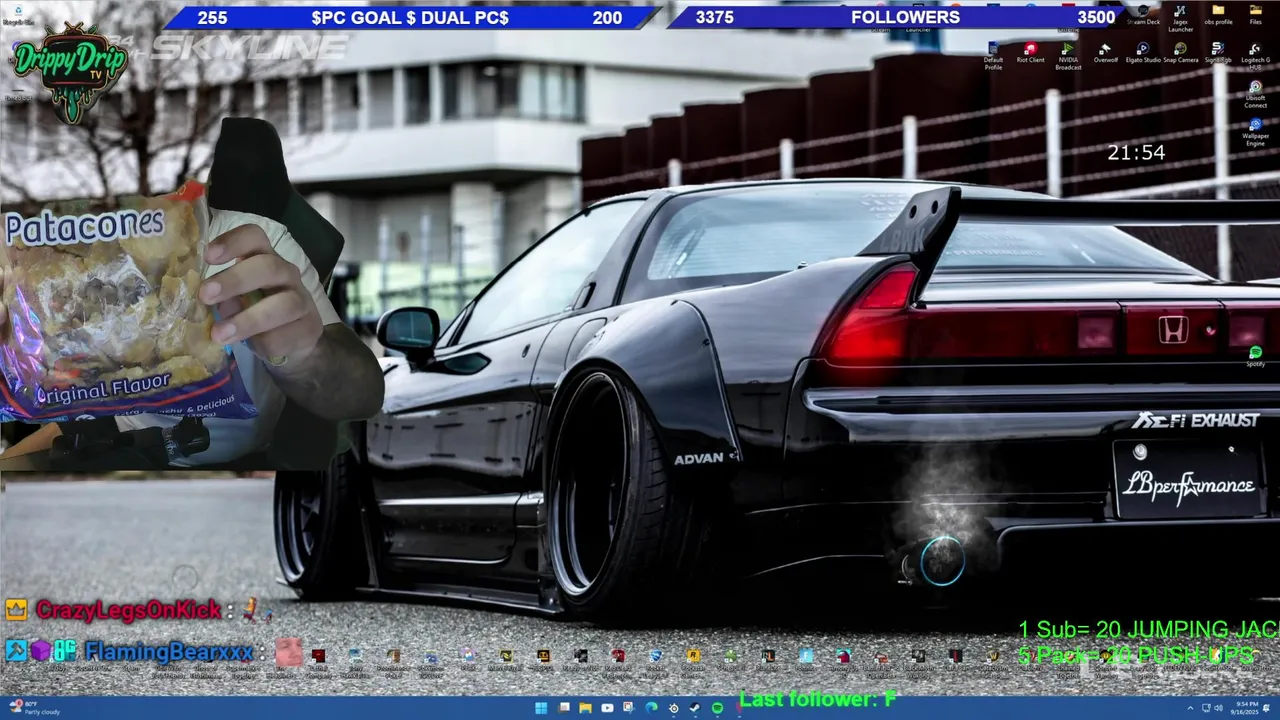Select the Stream Deck desktop shortcut
The height and width of the screenshot is (720, 1280).
(1143, 14)
